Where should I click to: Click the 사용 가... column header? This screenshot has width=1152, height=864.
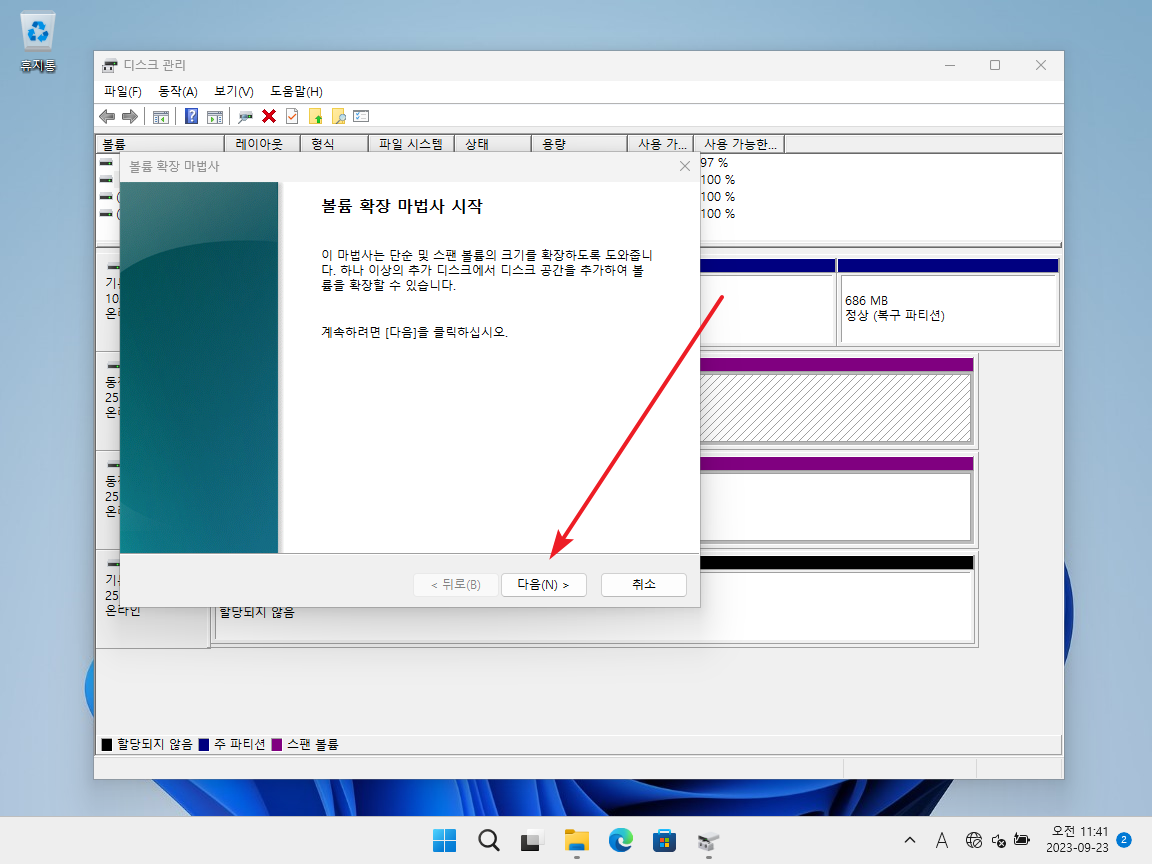click(661, 144)
